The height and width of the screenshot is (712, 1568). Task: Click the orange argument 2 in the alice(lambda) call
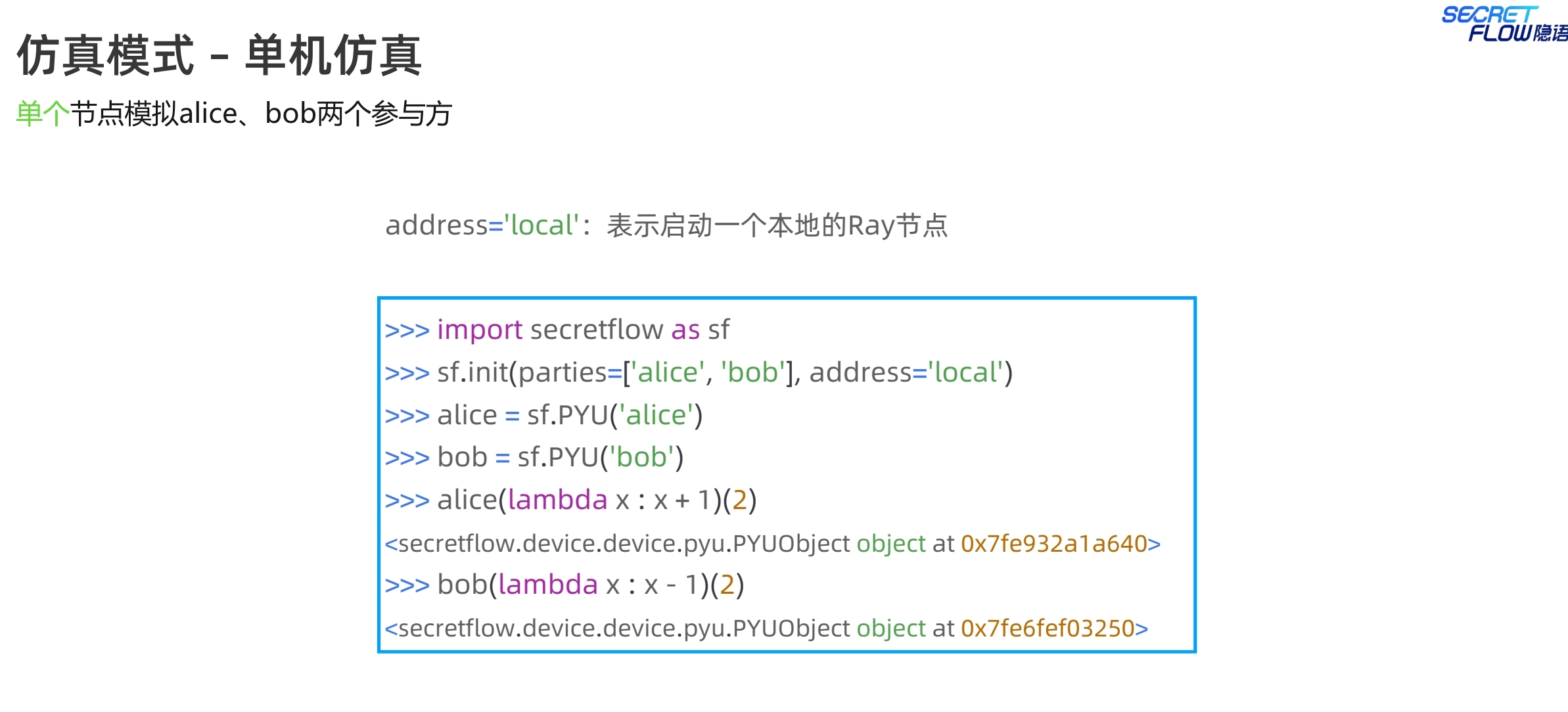[x=739, y=500]
